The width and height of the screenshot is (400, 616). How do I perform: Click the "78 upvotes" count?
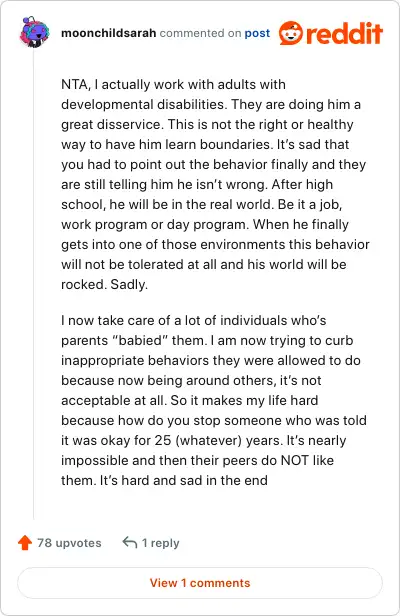[69, 543]
